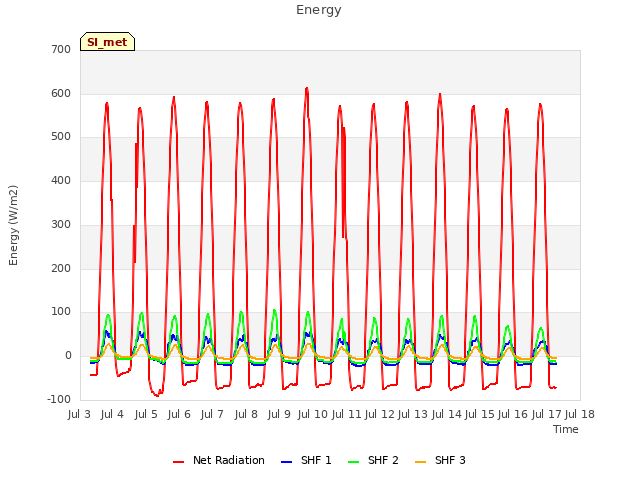Click the 400 y-axis tick label
The width and height of the screenshot is (640, 480).
click(x=61, y=180)
